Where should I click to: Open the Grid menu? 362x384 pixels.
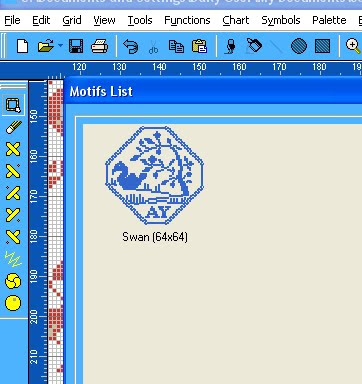72,20
